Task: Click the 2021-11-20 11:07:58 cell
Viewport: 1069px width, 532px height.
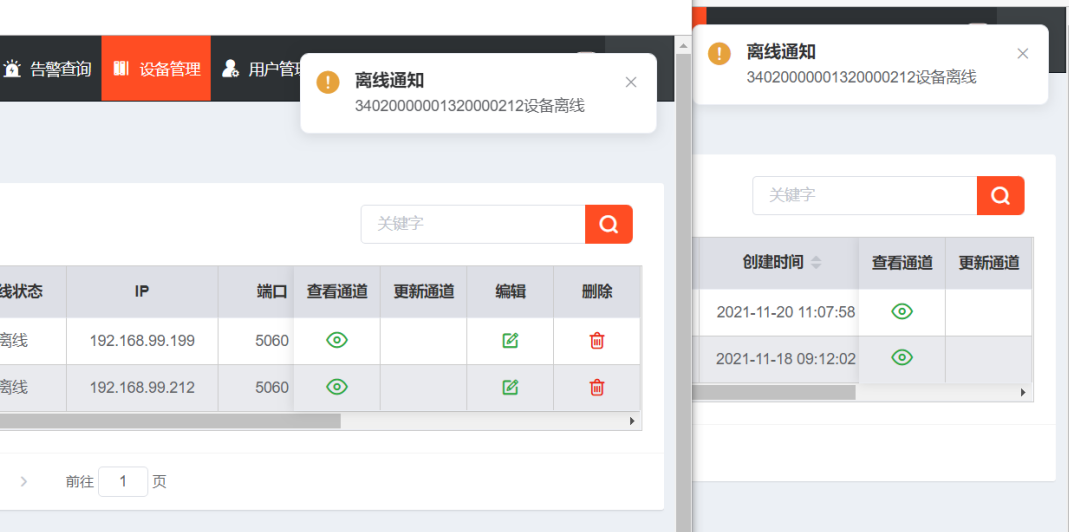Action: [x=785, y=312]
